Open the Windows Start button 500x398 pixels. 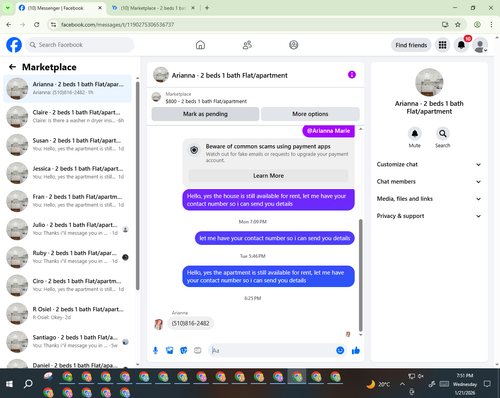[9, 384]
